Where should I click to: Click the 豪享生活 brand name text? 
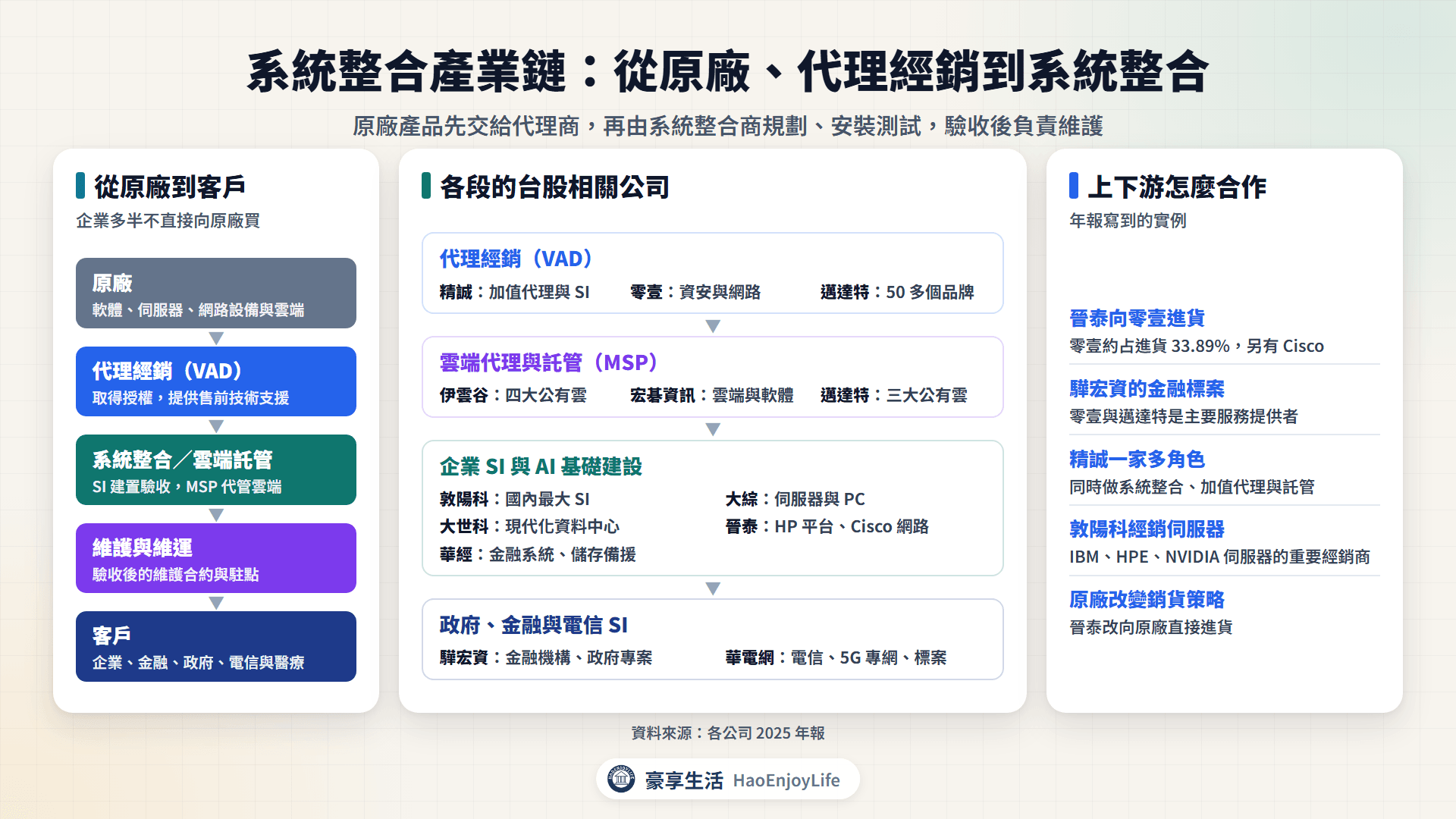click(x=684, y=780)
